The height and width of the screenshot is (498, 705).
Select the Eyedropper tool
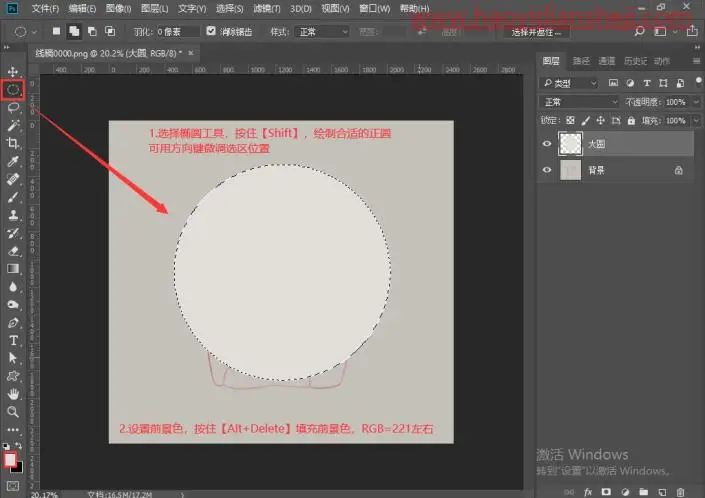(13, 161)
